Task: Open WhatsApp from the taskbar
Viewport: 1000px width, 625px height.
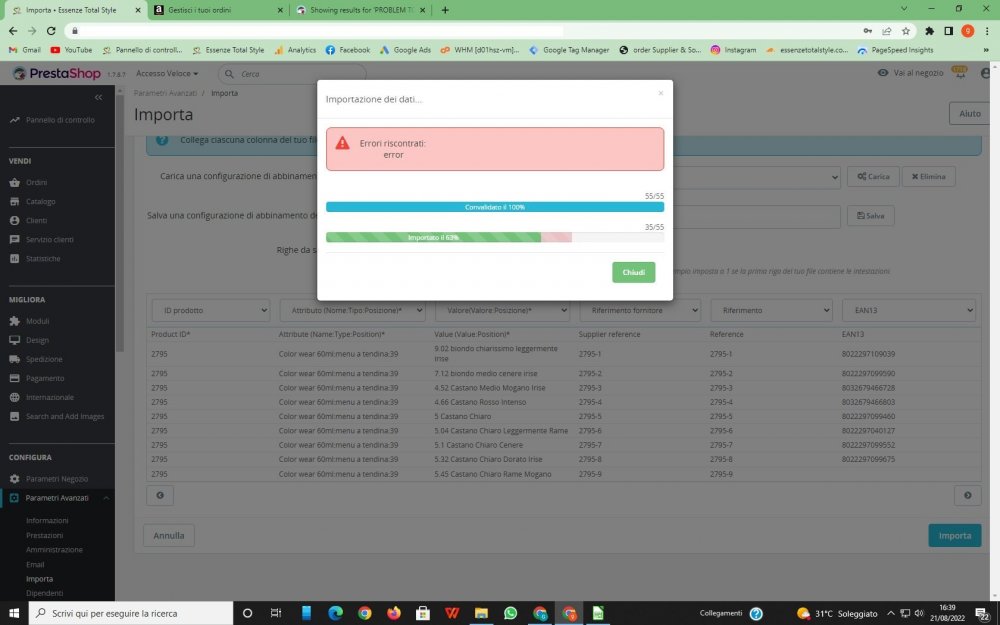Action: click(510, 614)
